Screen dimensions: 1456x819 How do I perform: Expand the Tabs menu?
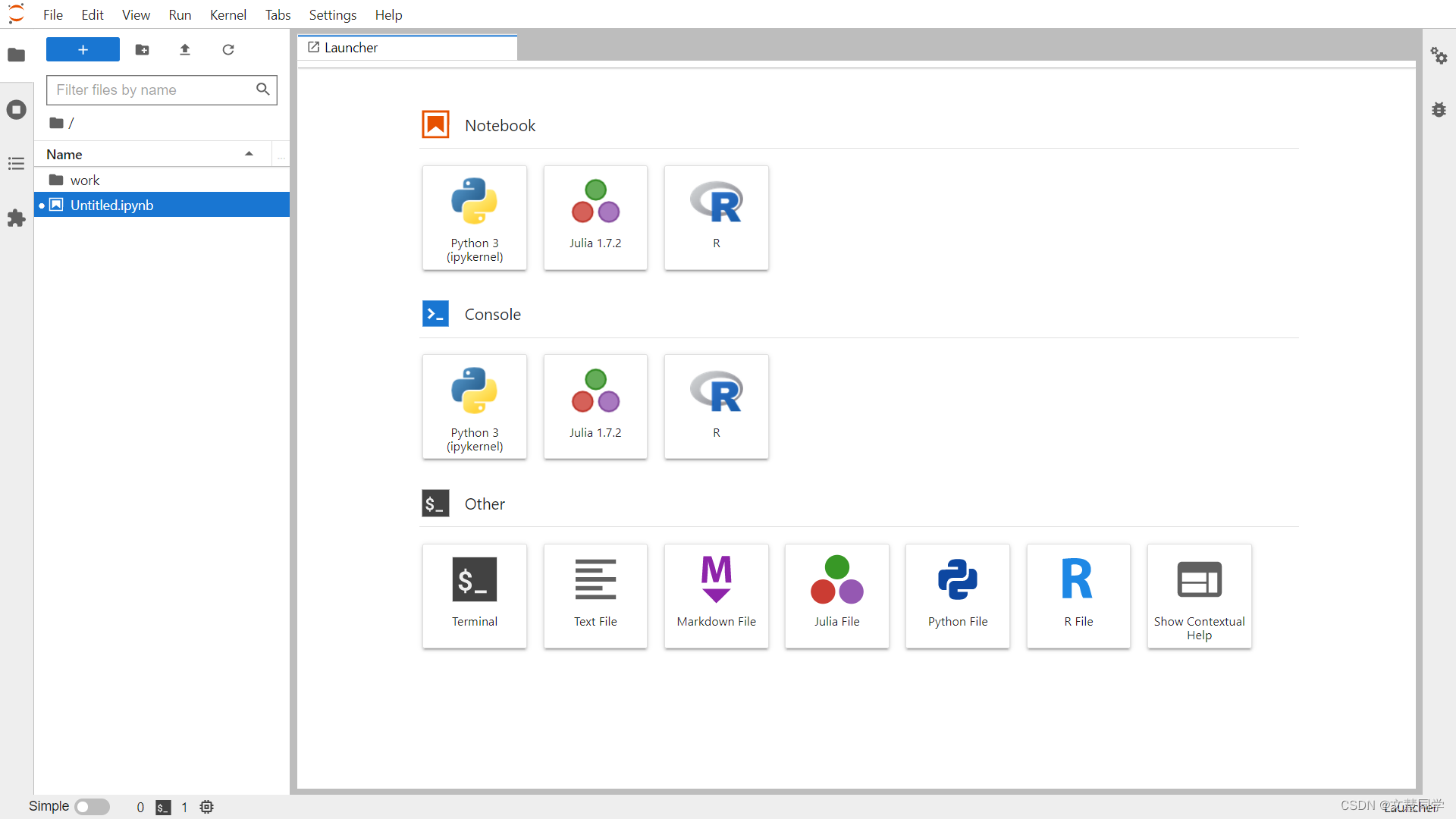tap(275, 14)
